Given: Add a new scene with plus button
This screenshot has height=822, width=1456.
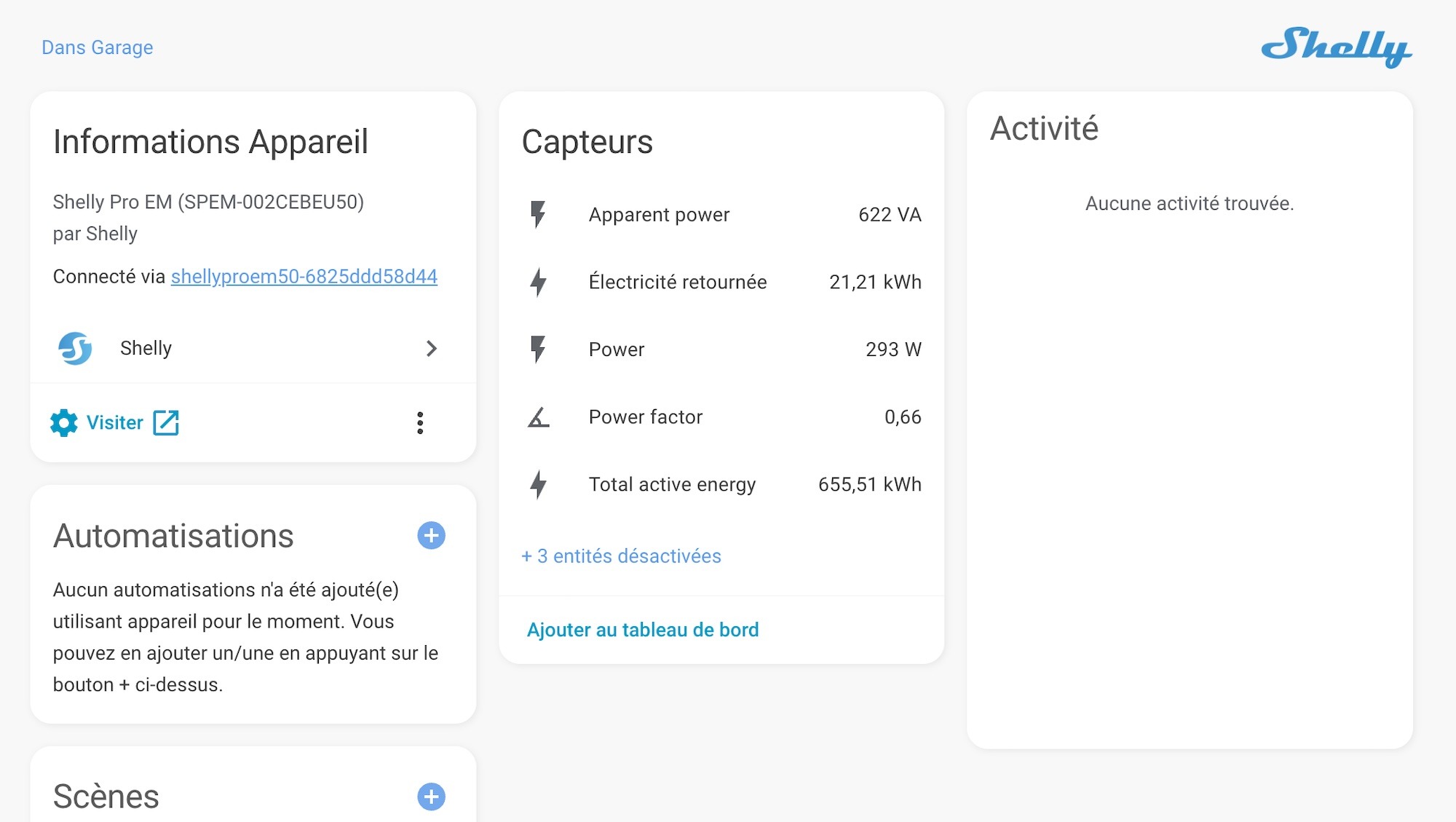Looking at the screenshot, I should tap(431, 797).
